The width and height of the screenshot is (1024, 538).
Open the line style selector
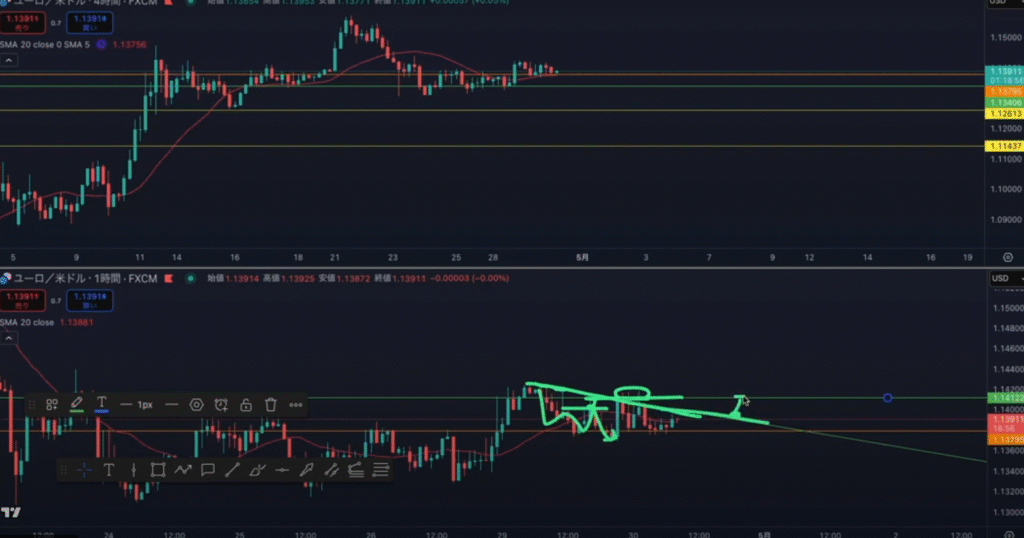(x=172, y=405)
